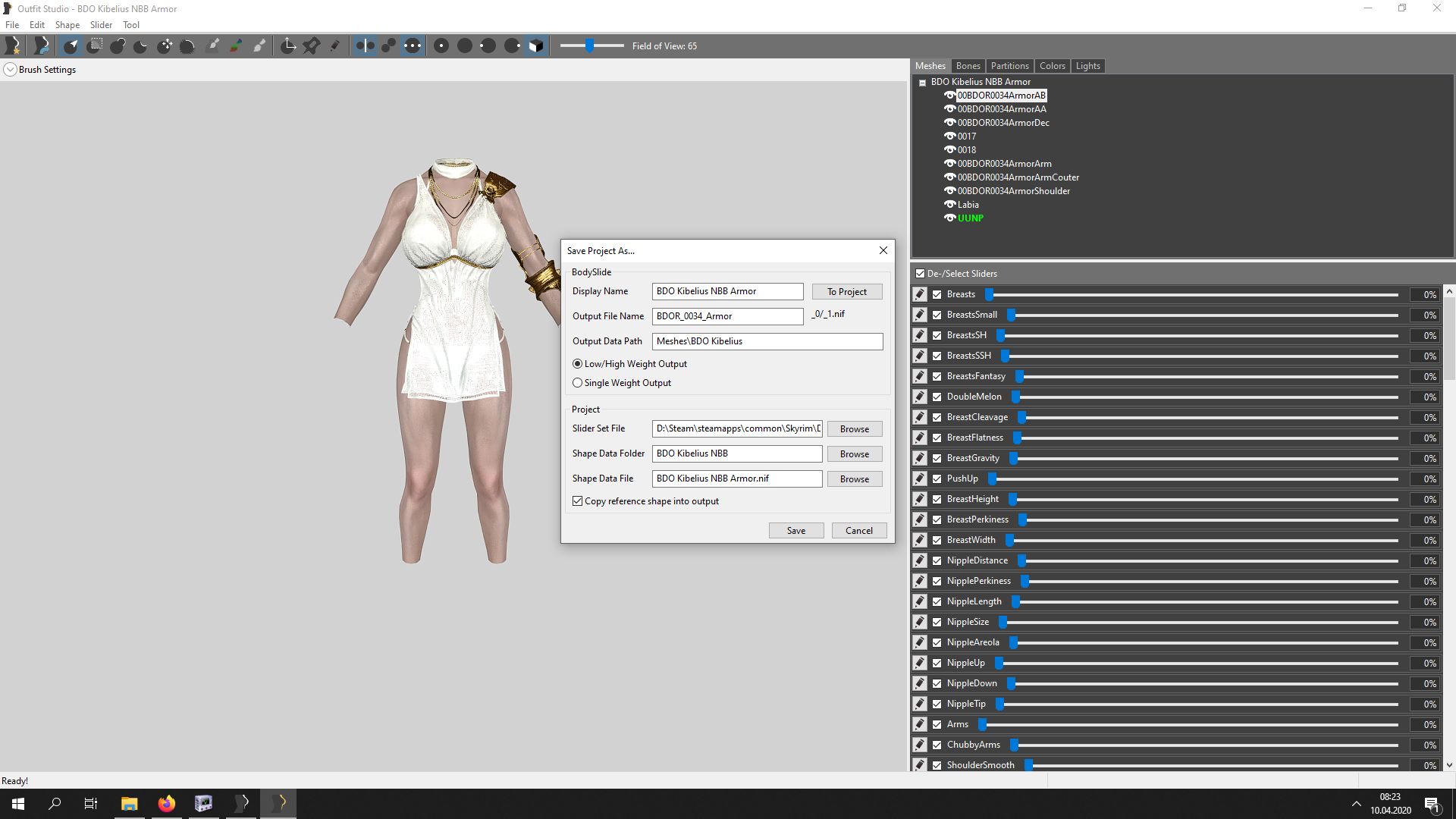Select the 0017 mesh entry
Image resolution: width=1456 pixels, height=819 pixels.
[967, 136]
